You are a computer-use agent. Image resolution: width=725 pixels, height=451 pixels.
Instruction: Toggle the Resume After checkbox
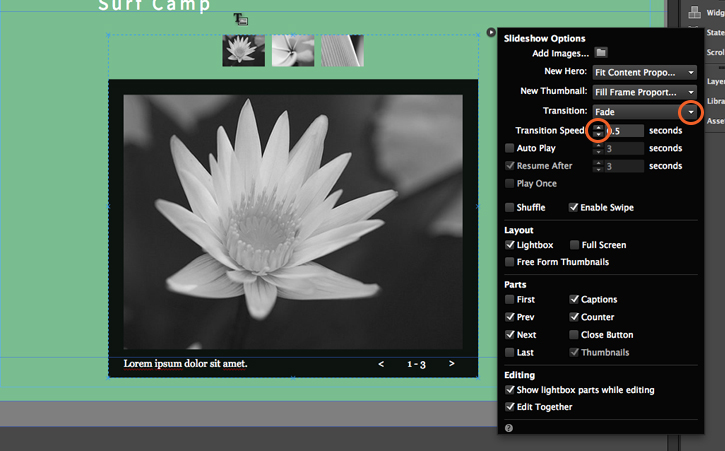pyautogui.click(x=510, y=166)
